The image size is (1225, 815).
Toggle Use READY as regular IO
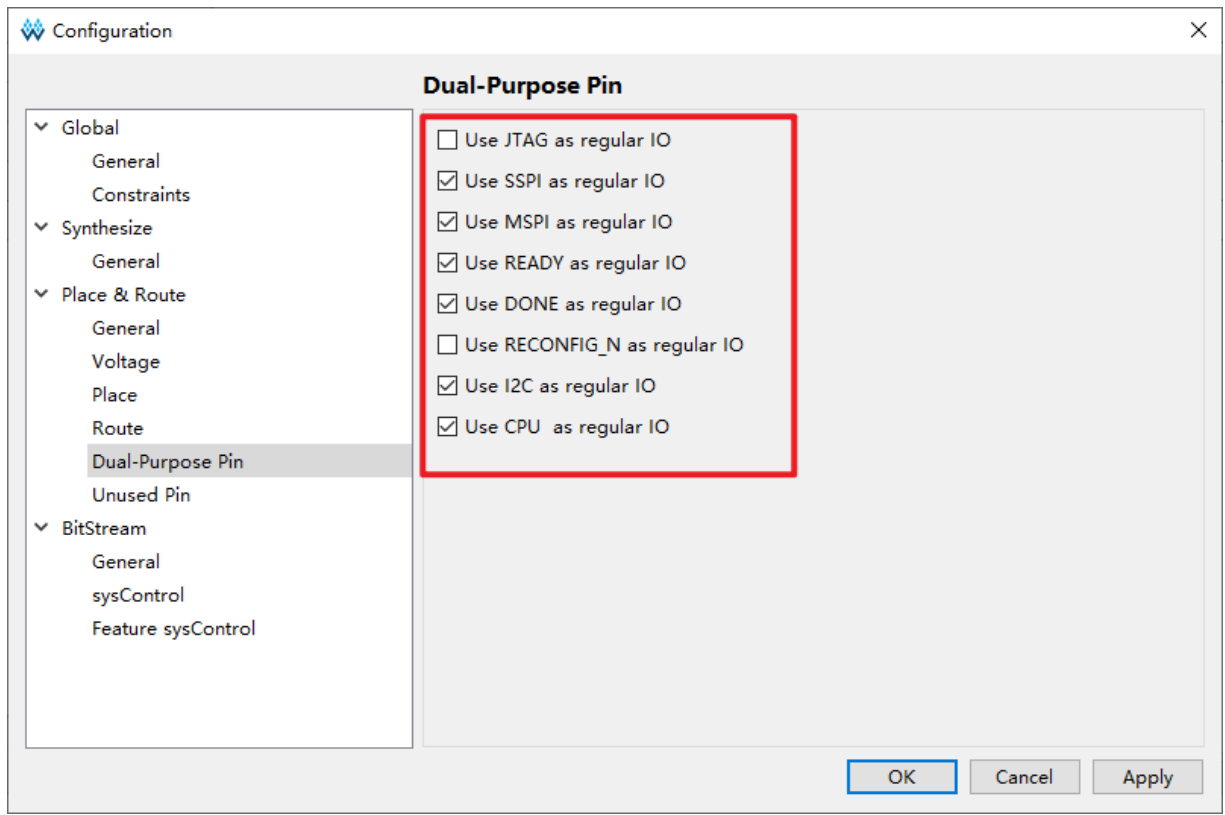pyautogui.click(x=447, y=263)
